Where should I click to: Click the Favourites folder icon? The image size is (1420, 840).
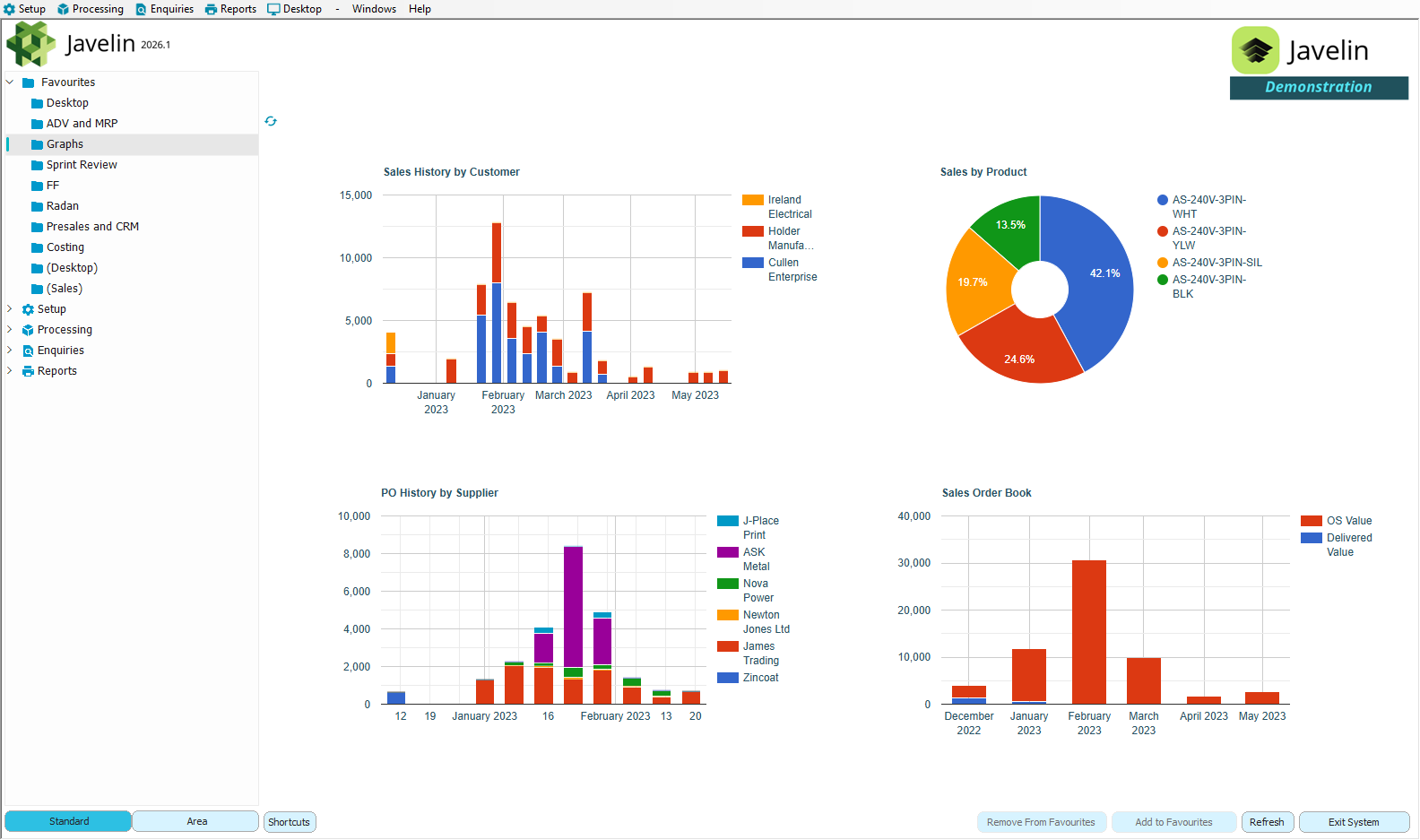point(28,82)
